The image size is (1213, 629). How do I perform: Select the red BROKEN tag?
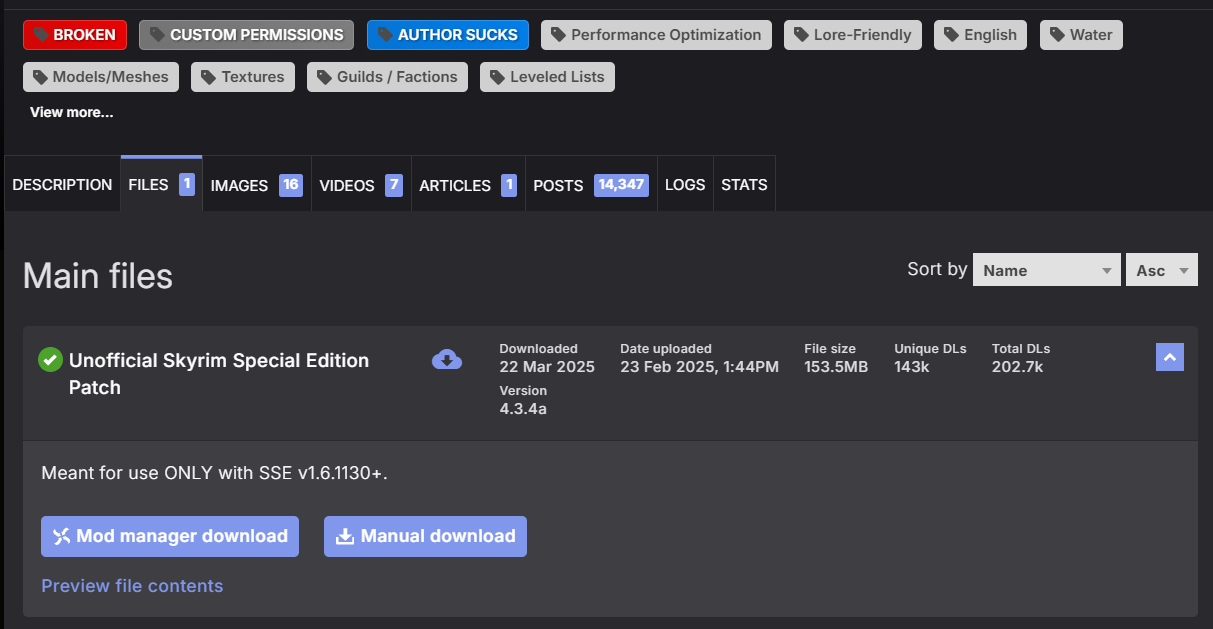pos(75,35)
